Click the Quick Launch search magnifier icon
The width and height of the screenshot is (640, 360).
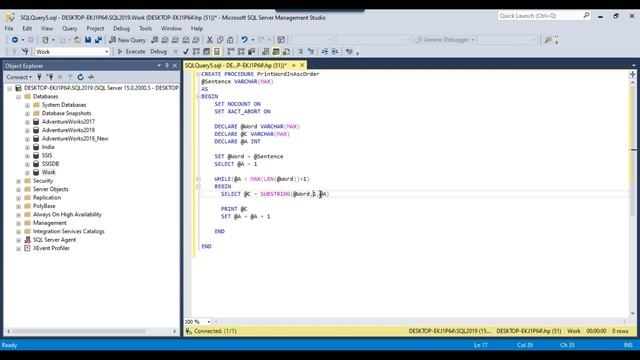coord(586,16)
